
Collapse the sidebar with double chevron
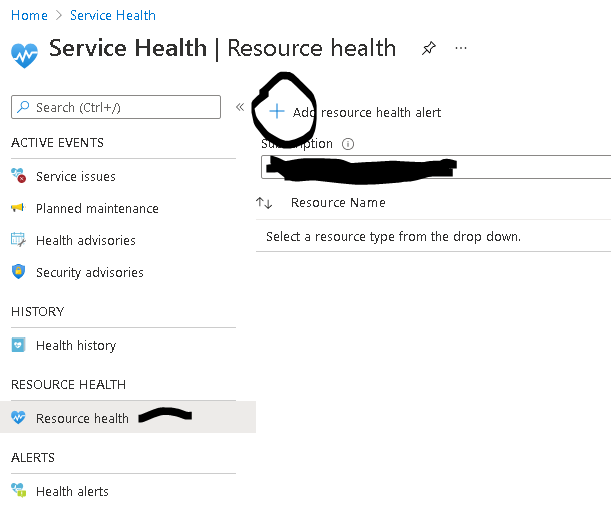[240, 107]
